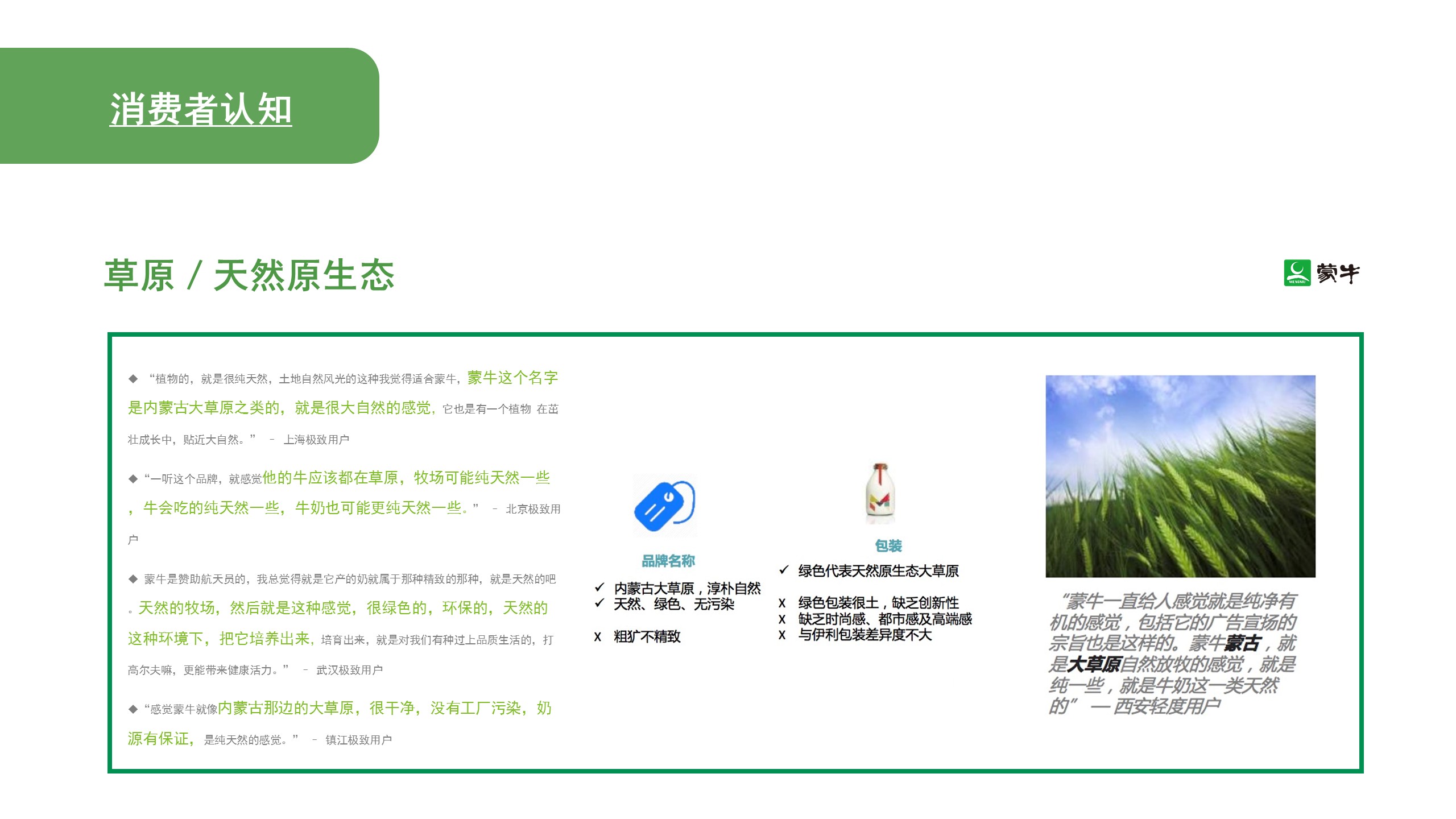Screen dimensions: 1456x819
Task: Click the milk bottle packaging icon
Action: [x=880, y=493]
